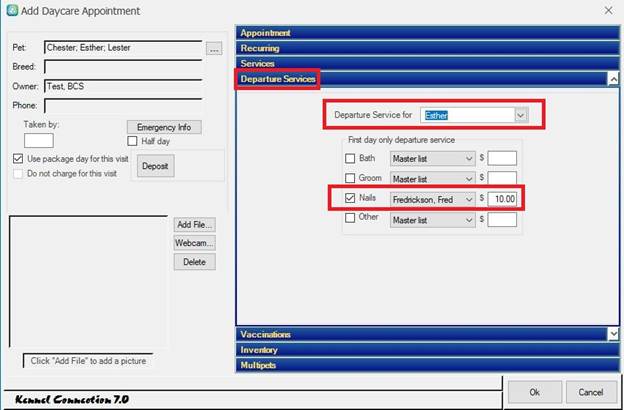This screenshot has height=410, width=624.
Task: Click the Bath price field
Action: [x=502, y=158]
